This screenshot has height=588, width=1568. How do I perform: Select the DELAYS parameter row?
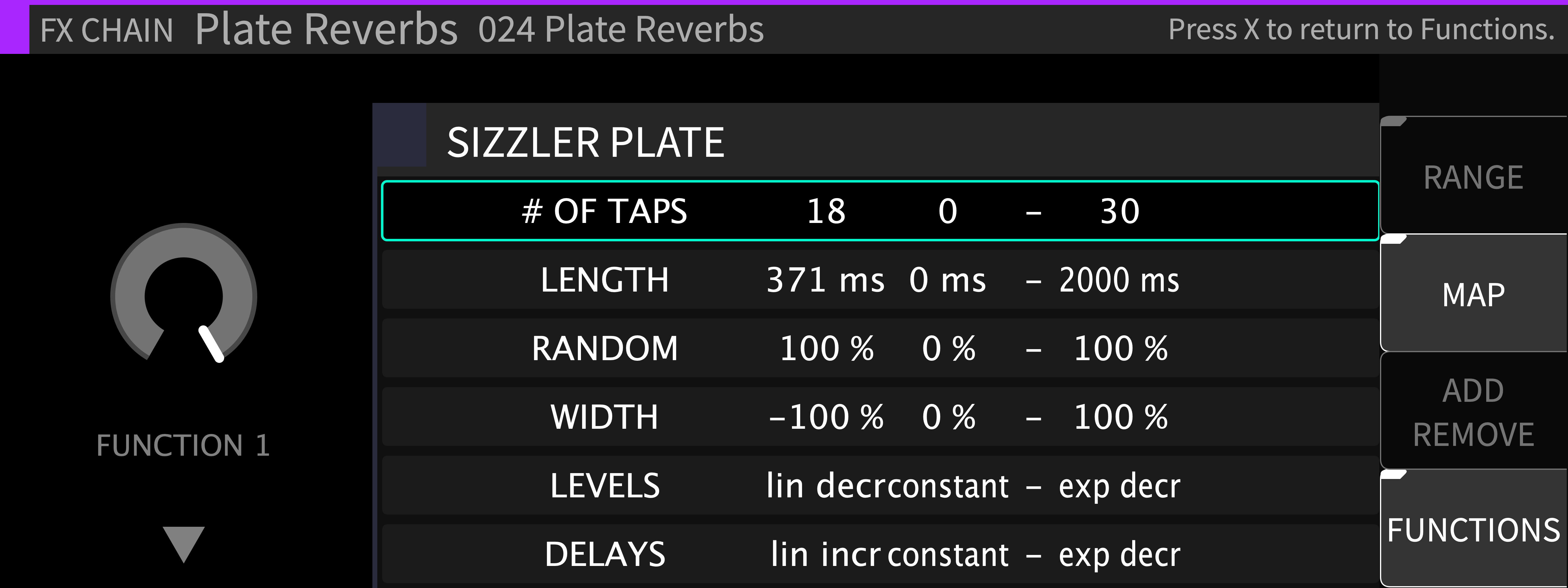point(880,554)
